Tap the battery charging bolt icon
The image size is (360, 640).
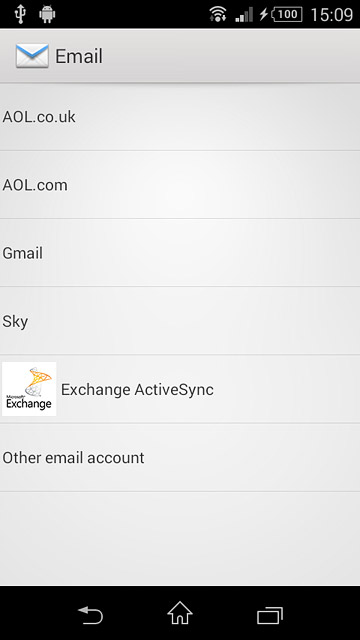264,14
